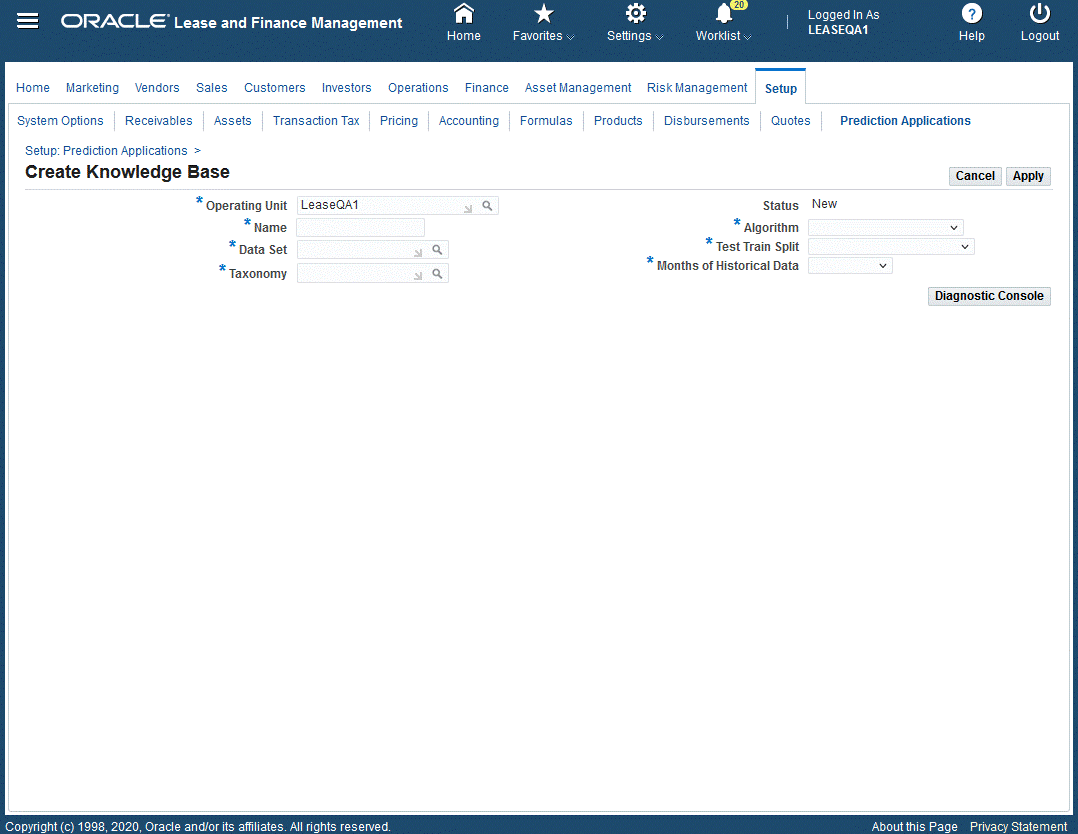
Task: Select the Asset Management tab
Action: [578, 88]
